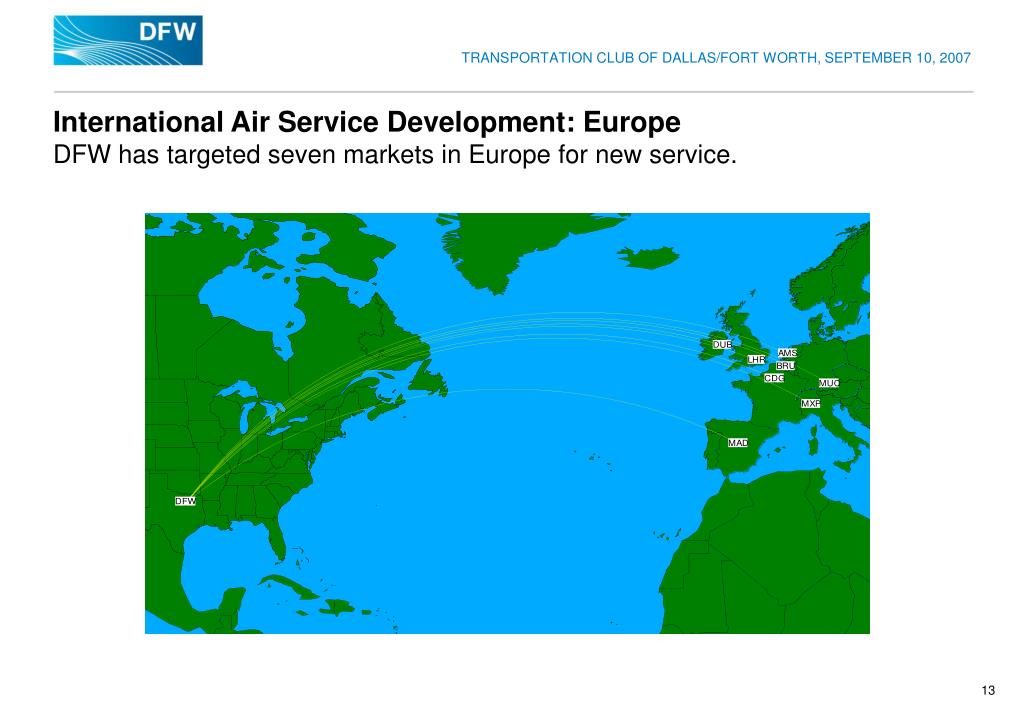Click the MXP airport label
This screenshot has width=1023, height=716.
[810, 404]
